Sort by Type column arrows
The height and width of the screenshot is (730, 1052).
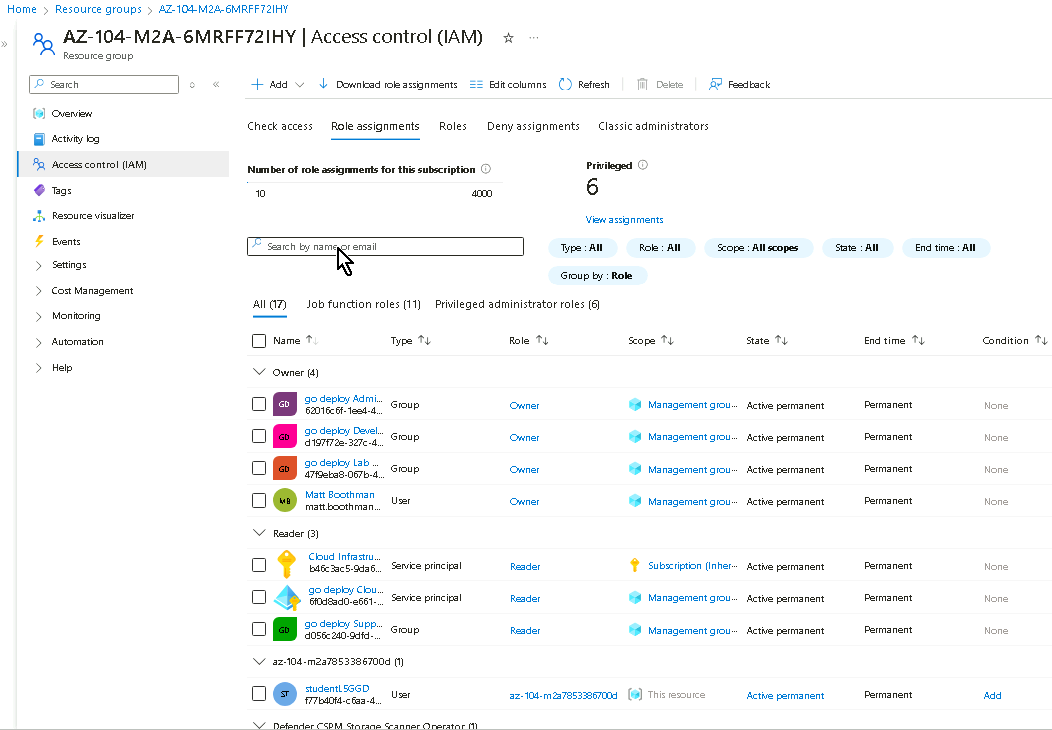[x=424, y=340]
